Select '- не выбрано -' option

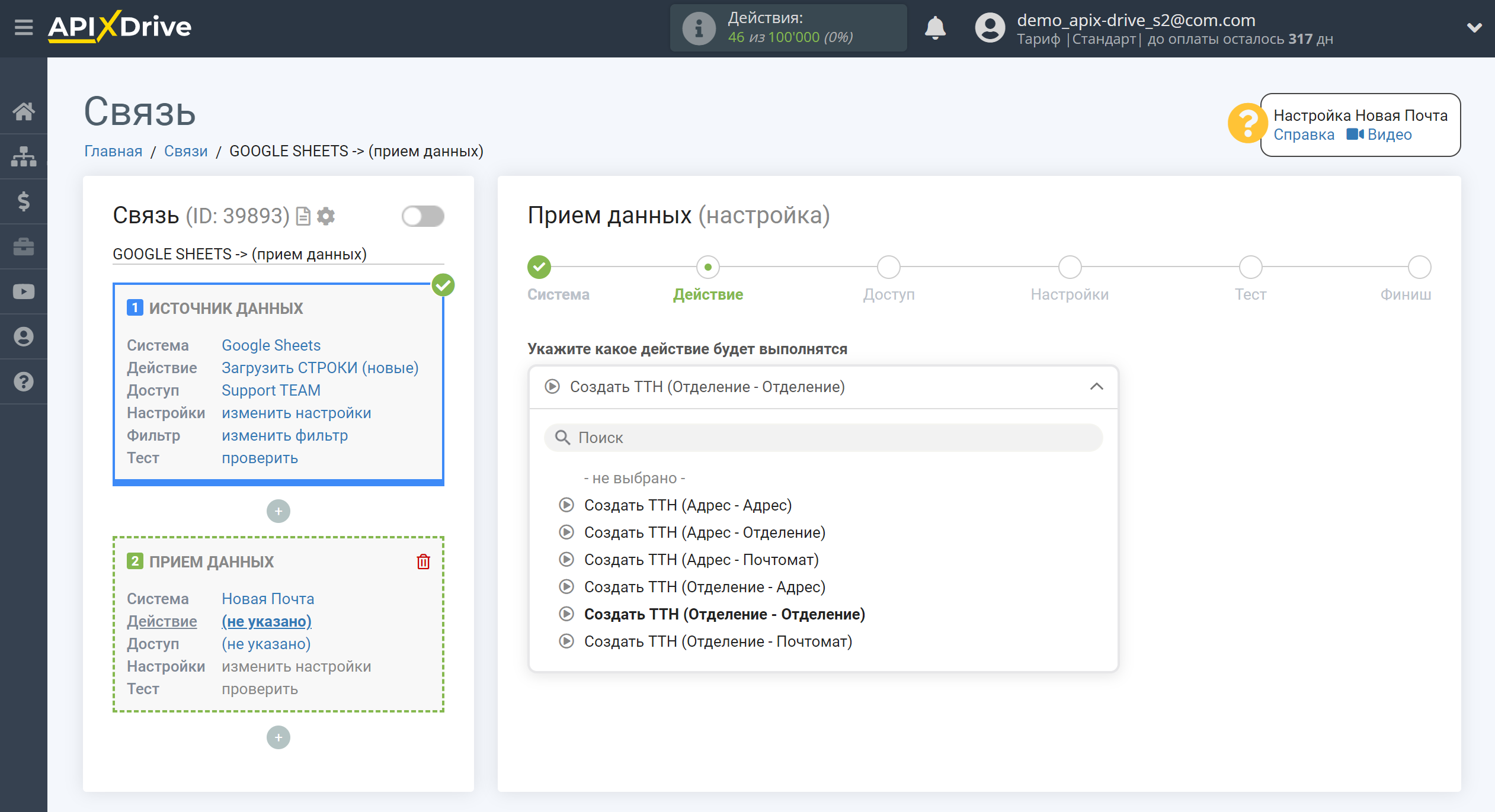coord(635,478)
